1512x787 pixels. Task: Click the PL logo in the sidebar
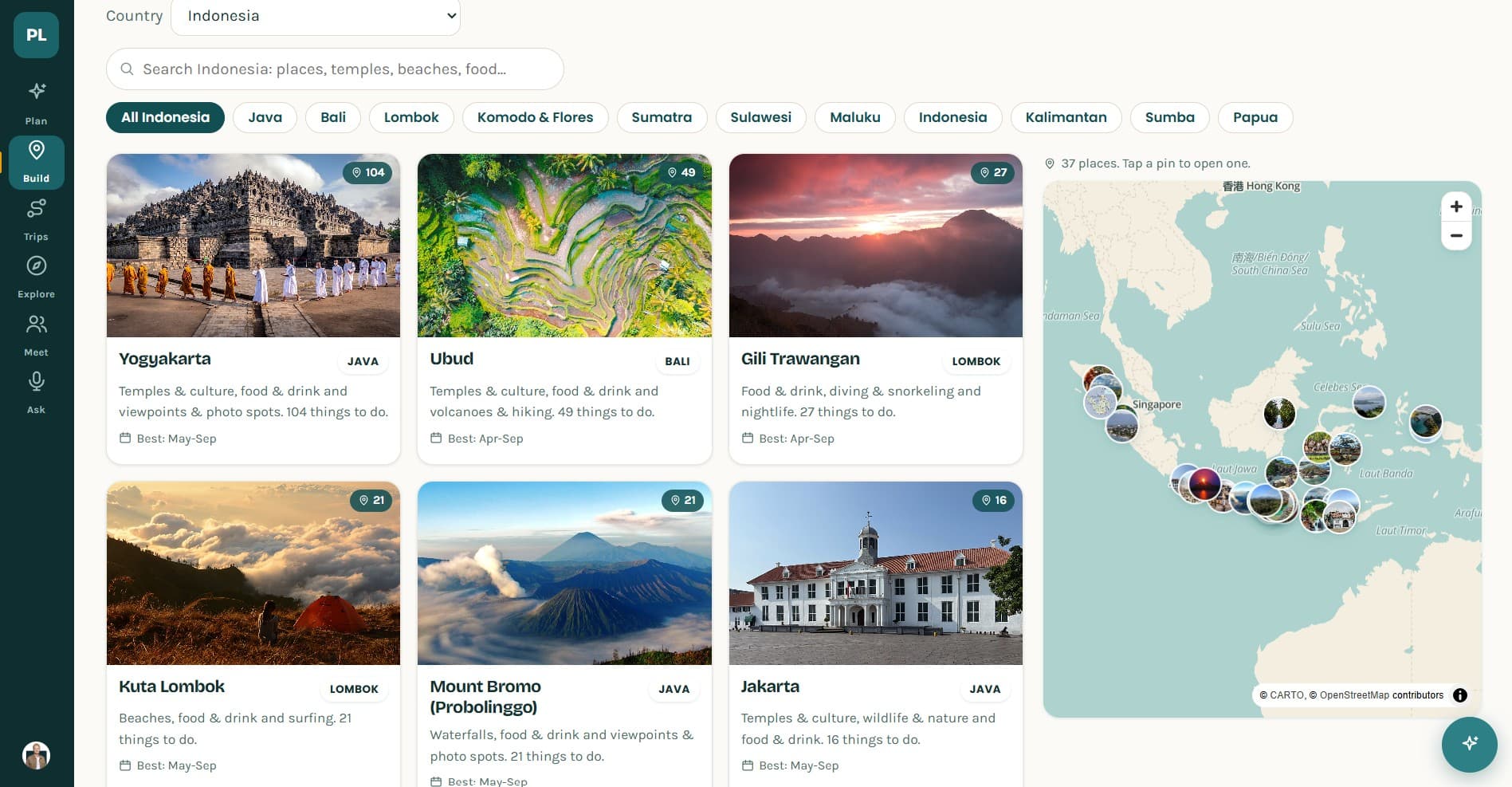click(36, 34)
